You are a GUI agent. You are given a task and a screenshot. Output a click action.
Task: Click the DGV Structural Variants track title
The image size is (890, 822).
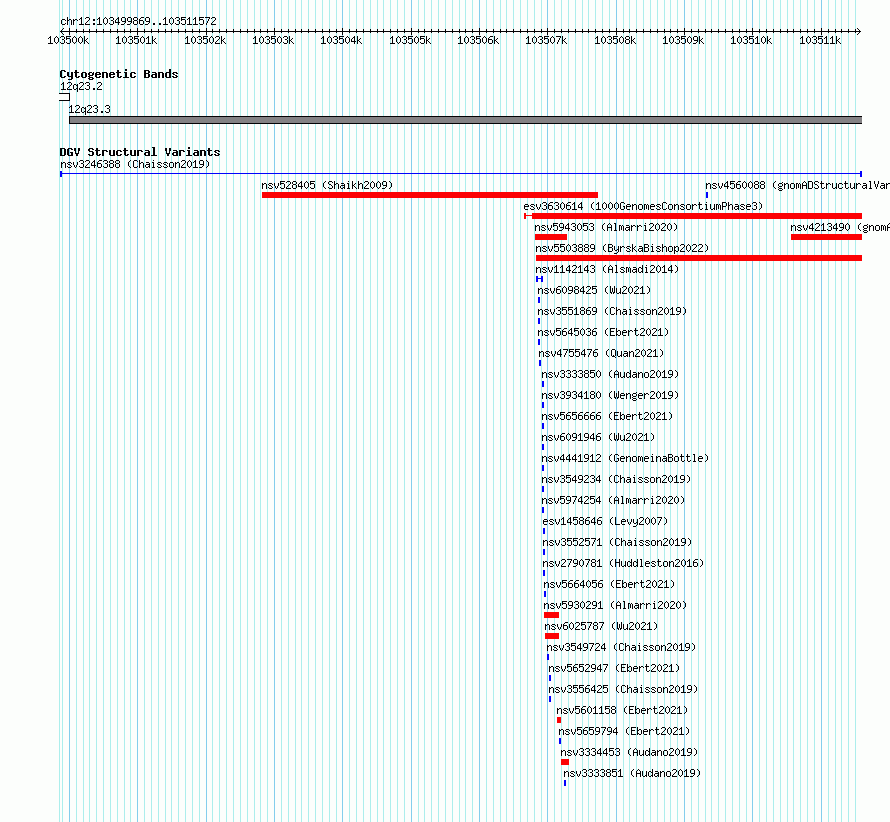pos(140,152)
